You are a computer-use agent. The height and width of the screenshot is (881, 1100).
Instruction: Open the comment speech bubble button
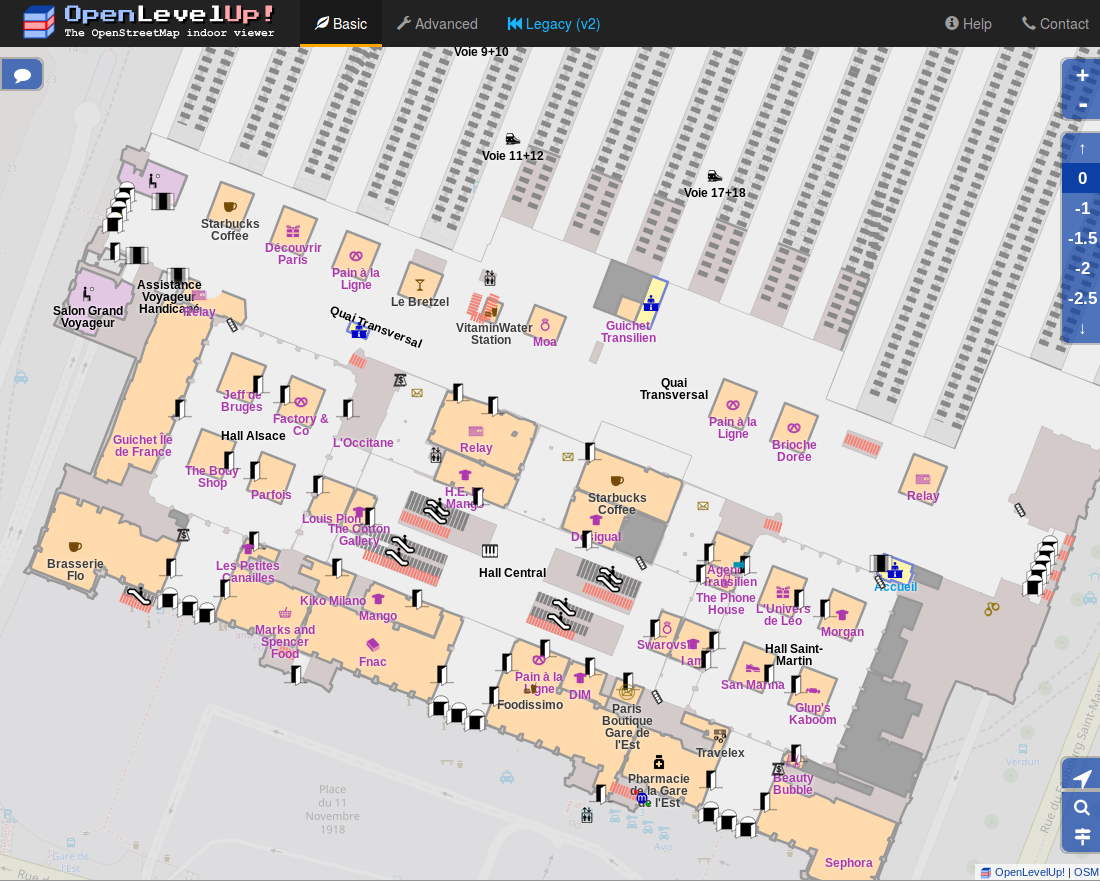pos(22,74)
